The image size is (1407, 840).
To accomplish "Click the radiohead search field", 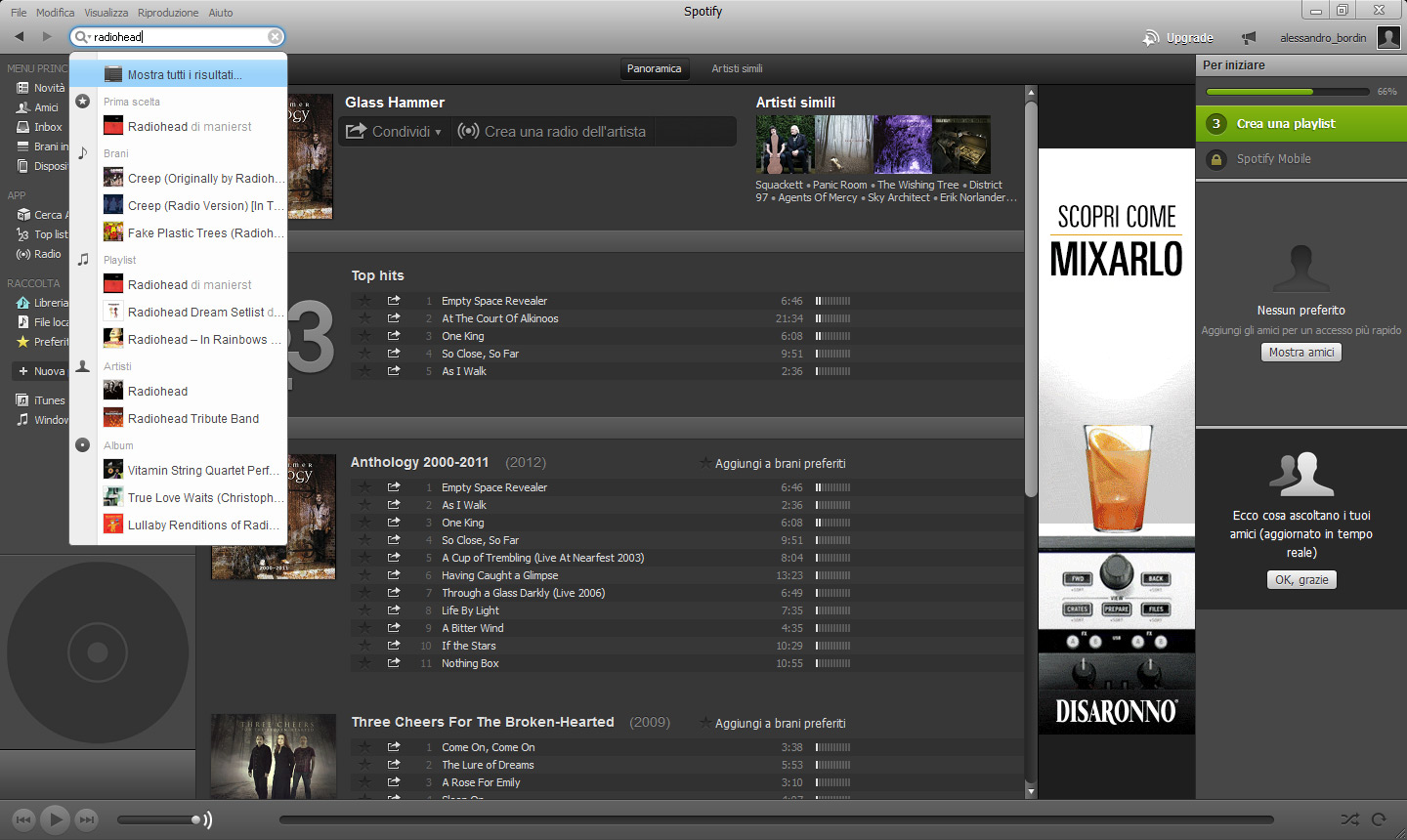I will pos(178,37).
